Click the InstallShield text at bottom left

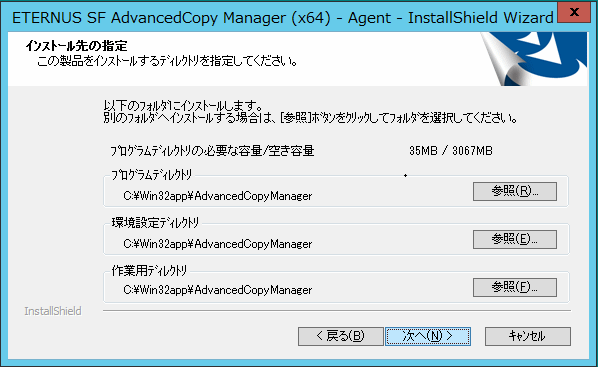[53, 311]
